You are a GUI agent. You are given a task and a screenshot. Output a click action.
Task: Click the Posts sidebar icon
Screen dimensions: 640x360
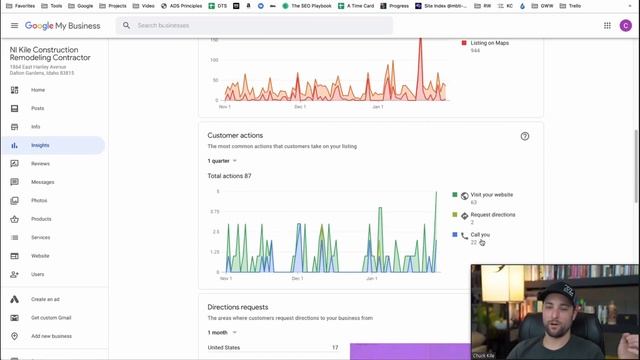coord(15,108)
